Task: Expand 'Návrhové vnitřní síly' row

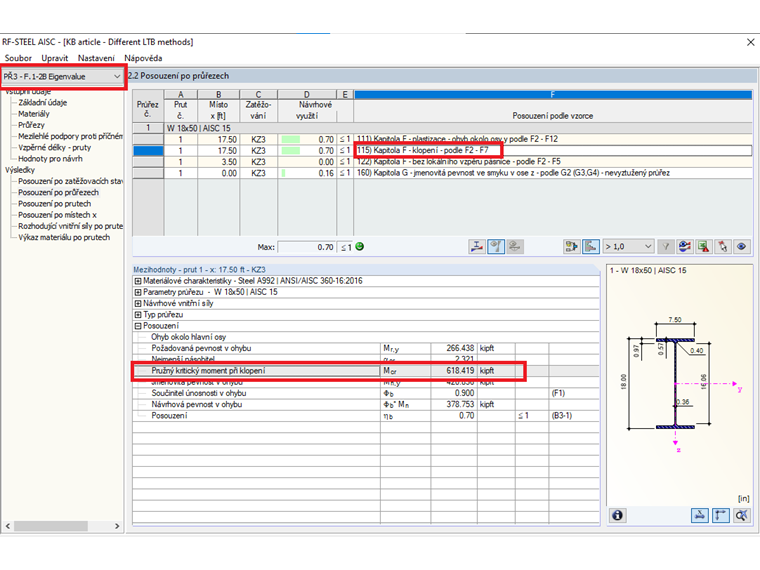Action: (x=138, y=303)
